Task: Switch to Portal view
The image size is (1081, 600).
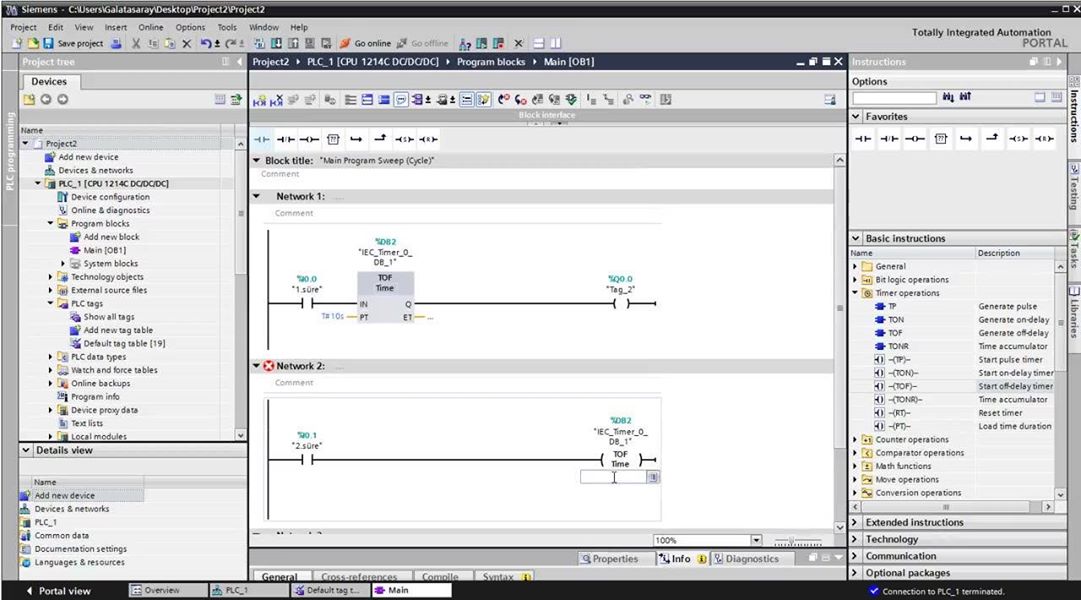Action: point(58,591)
